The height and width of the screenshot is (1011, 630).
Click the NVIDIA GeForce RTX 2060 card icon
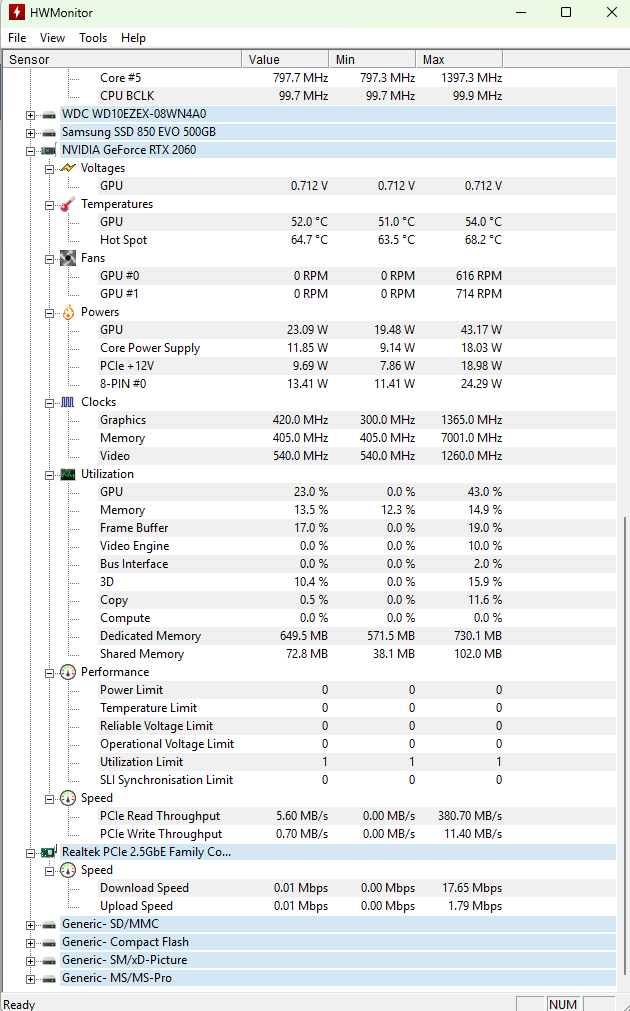point(49,150)
